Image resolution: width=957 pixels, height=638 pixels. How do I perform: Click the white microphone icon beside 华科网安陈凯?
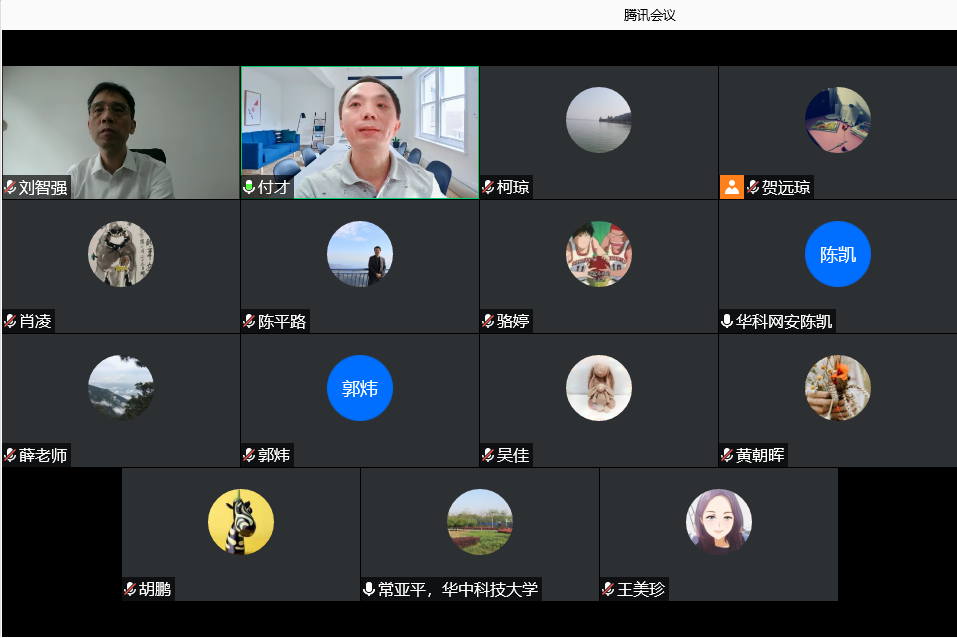727,322
